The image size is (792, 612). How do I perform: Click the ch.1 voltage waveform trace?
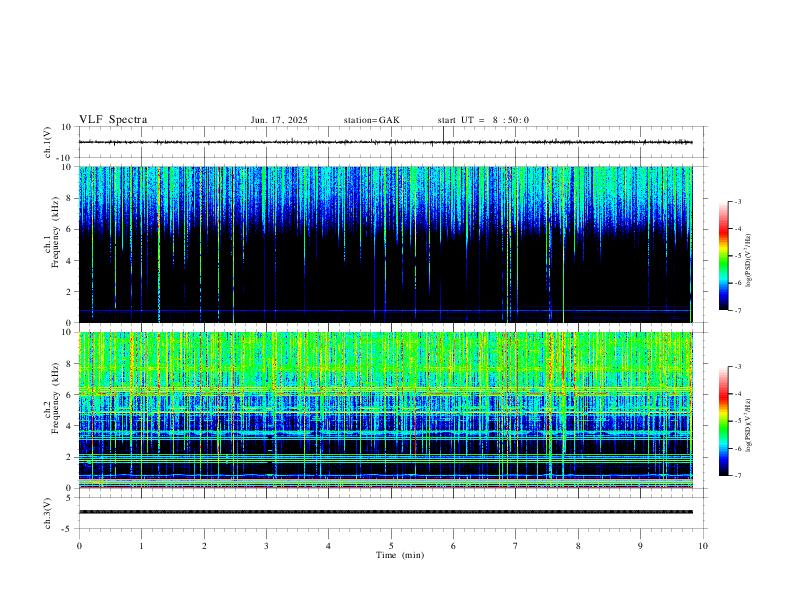(x=385, y=142)
